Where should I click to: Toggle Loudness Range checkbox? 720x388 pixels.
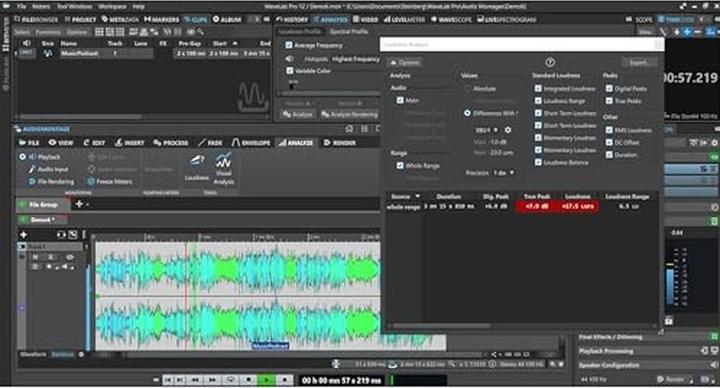538,101
